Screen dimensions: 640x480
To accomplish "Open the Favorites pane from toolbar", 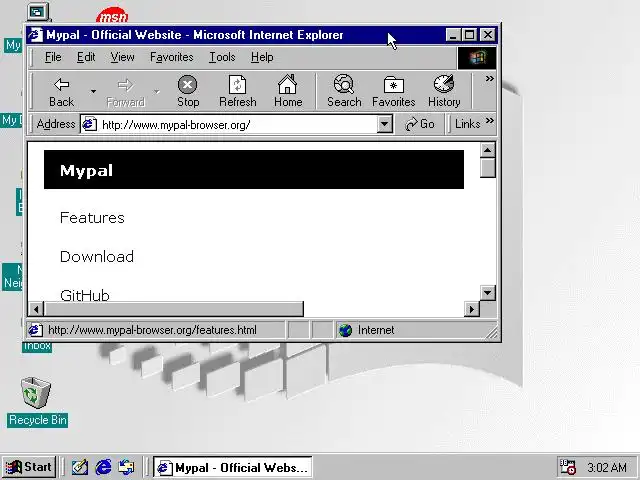I will (x=393, y=91).
